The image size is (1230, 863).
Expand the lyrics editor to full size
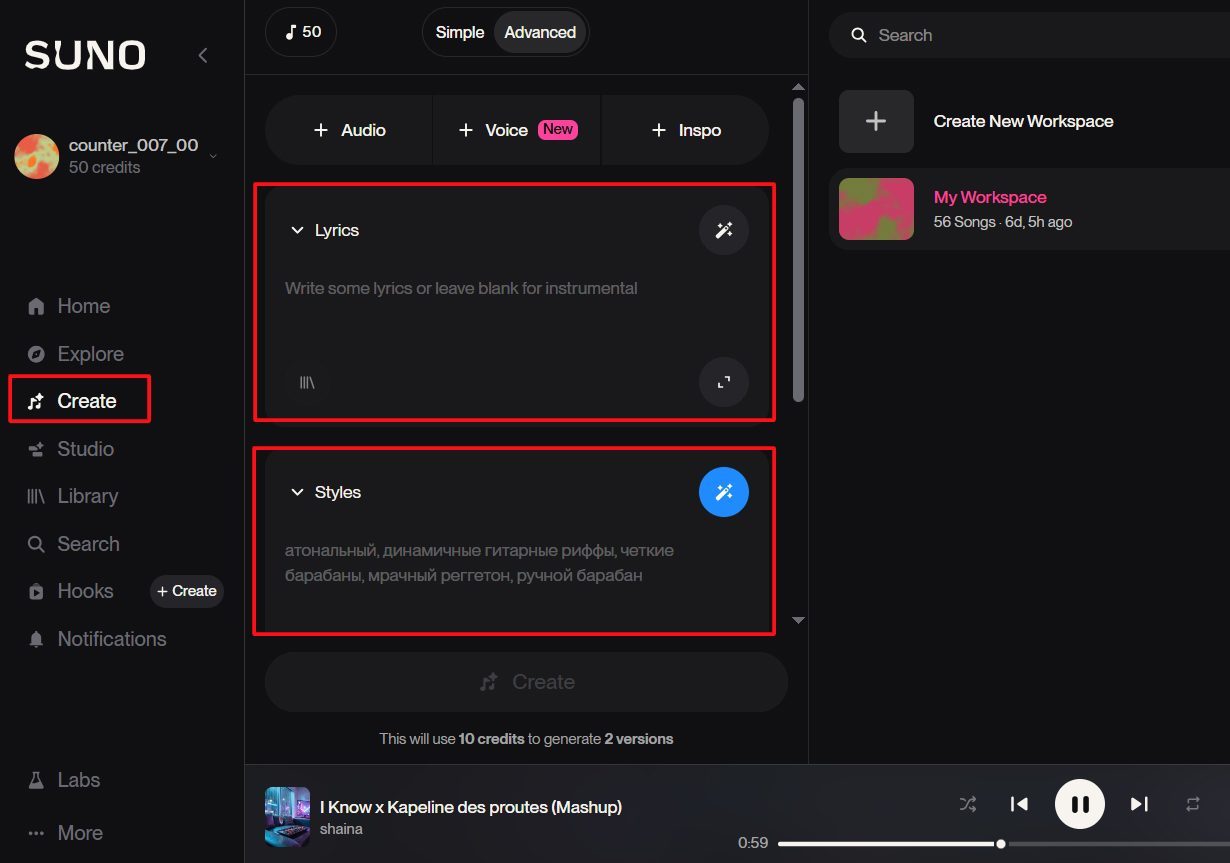click(723, 382)
